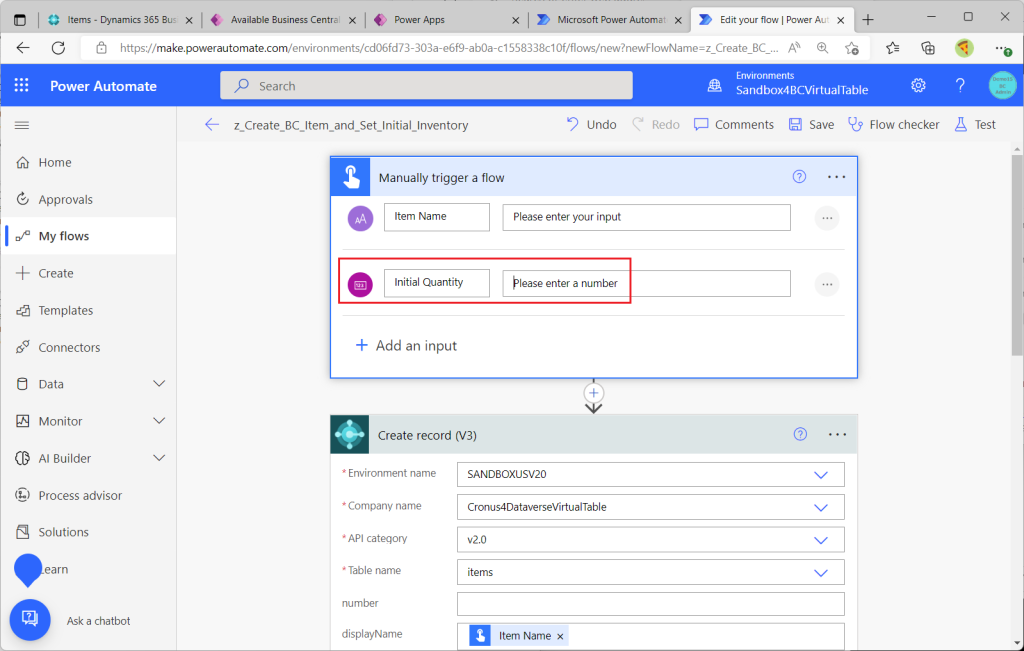Go back using the flow editor arrow
The width and height of the screenshot is (1024, 651).
(212, 125)
